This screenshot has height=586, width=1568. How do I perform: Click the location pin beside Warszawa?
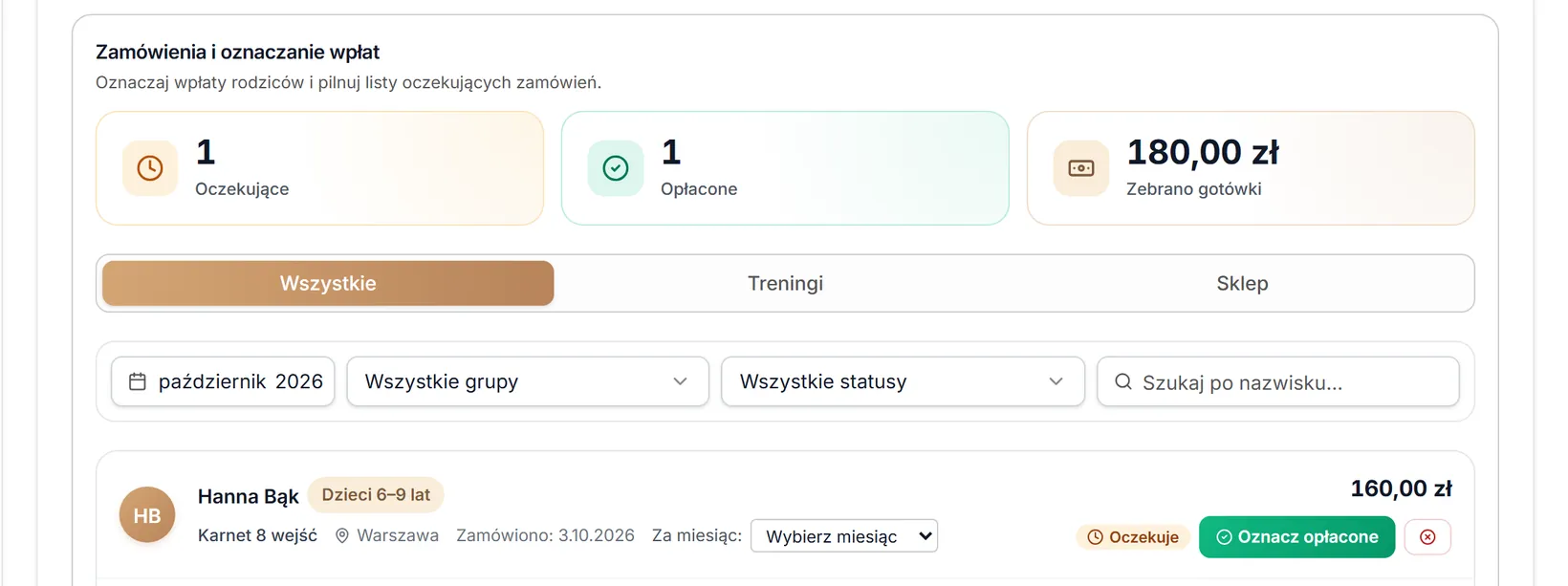tap(342, 535)
